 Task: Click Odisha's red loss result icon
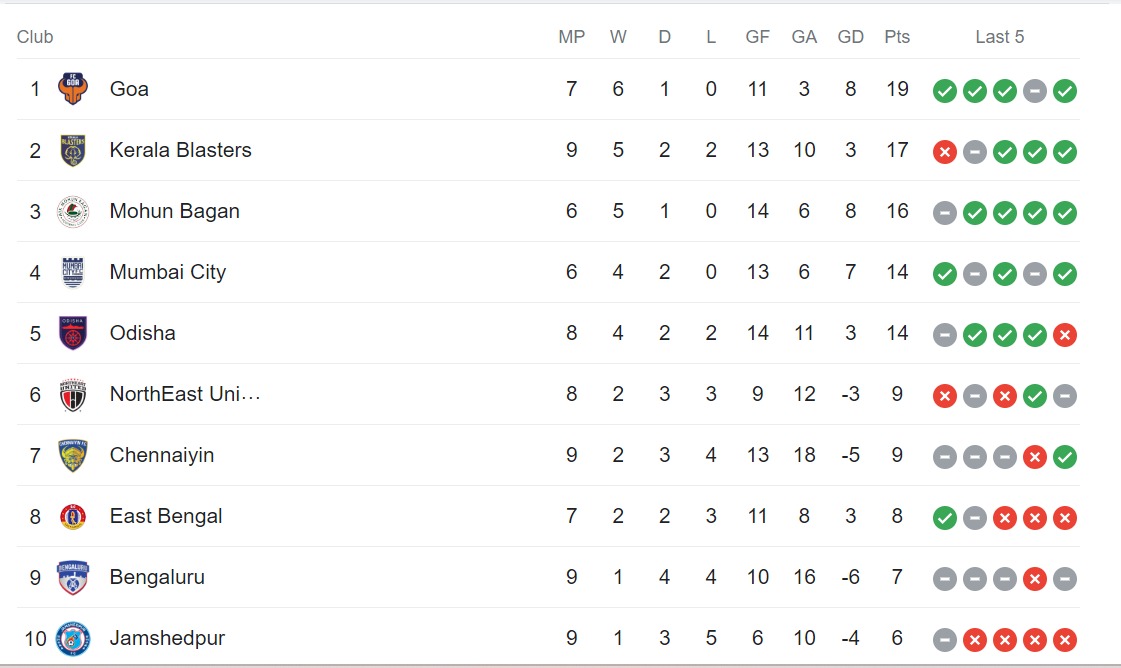tap(1065, 335)
